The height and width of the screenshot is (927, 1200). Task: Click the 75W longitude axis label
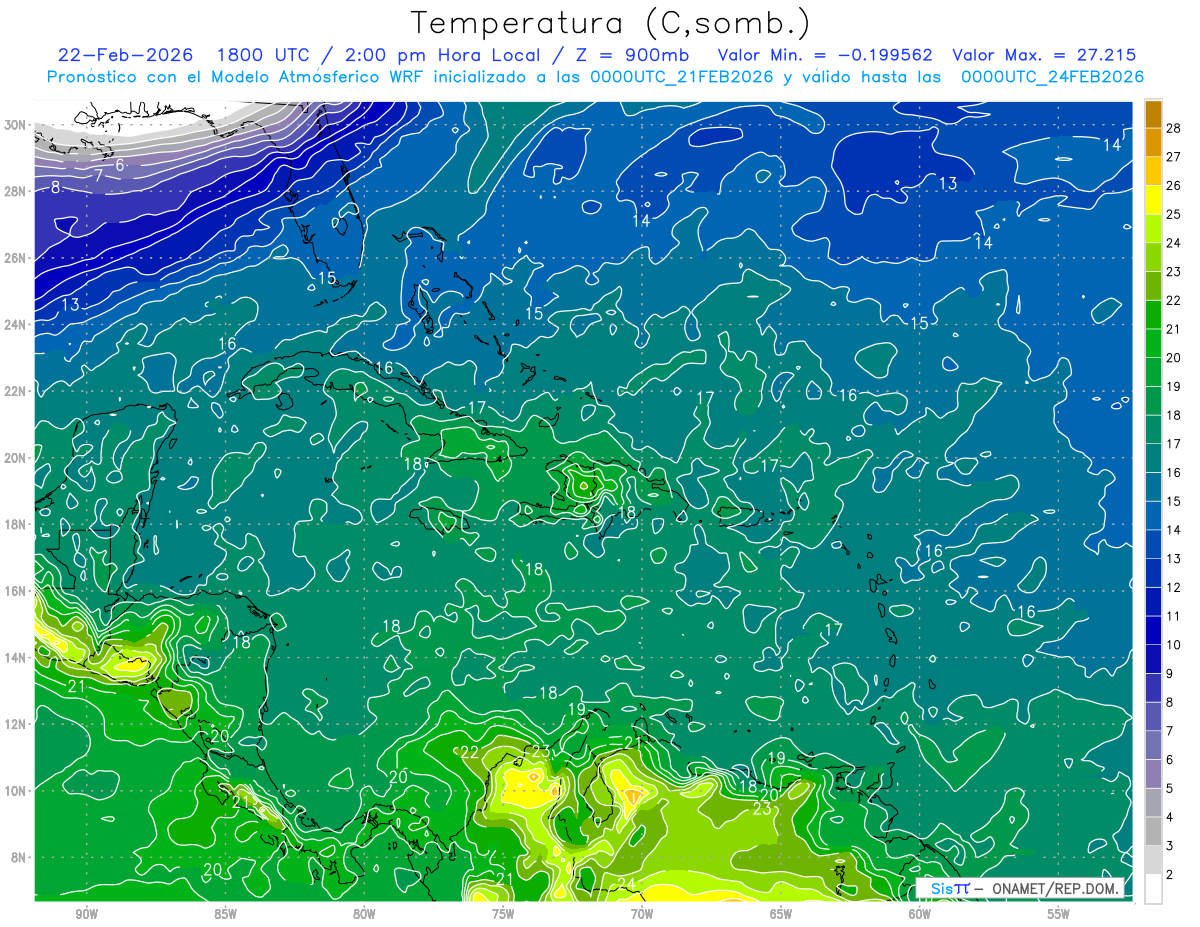point(503,914)
